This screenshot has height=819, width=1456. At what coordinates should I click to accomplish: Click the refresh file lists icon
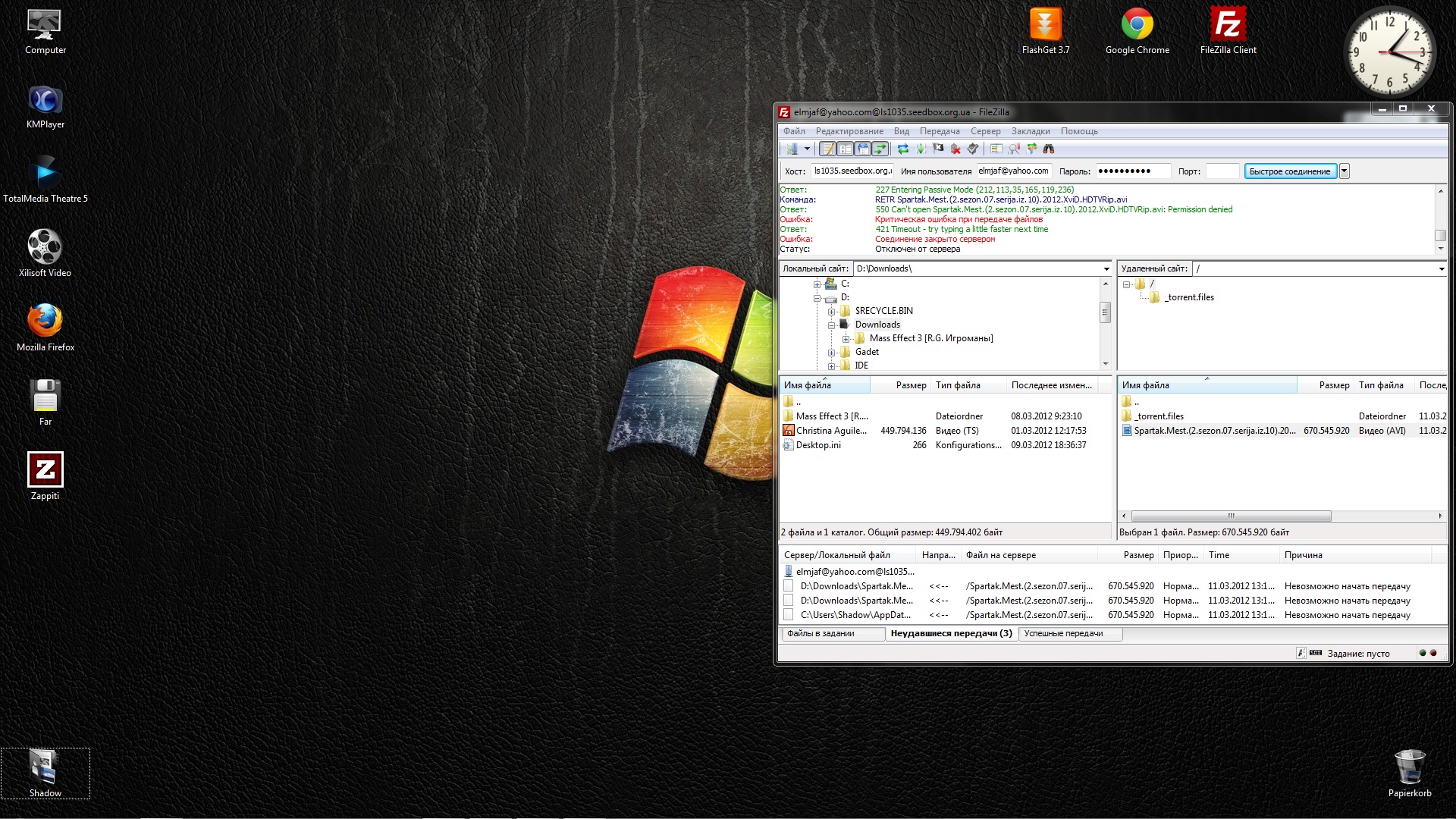[x=903, y=149]
